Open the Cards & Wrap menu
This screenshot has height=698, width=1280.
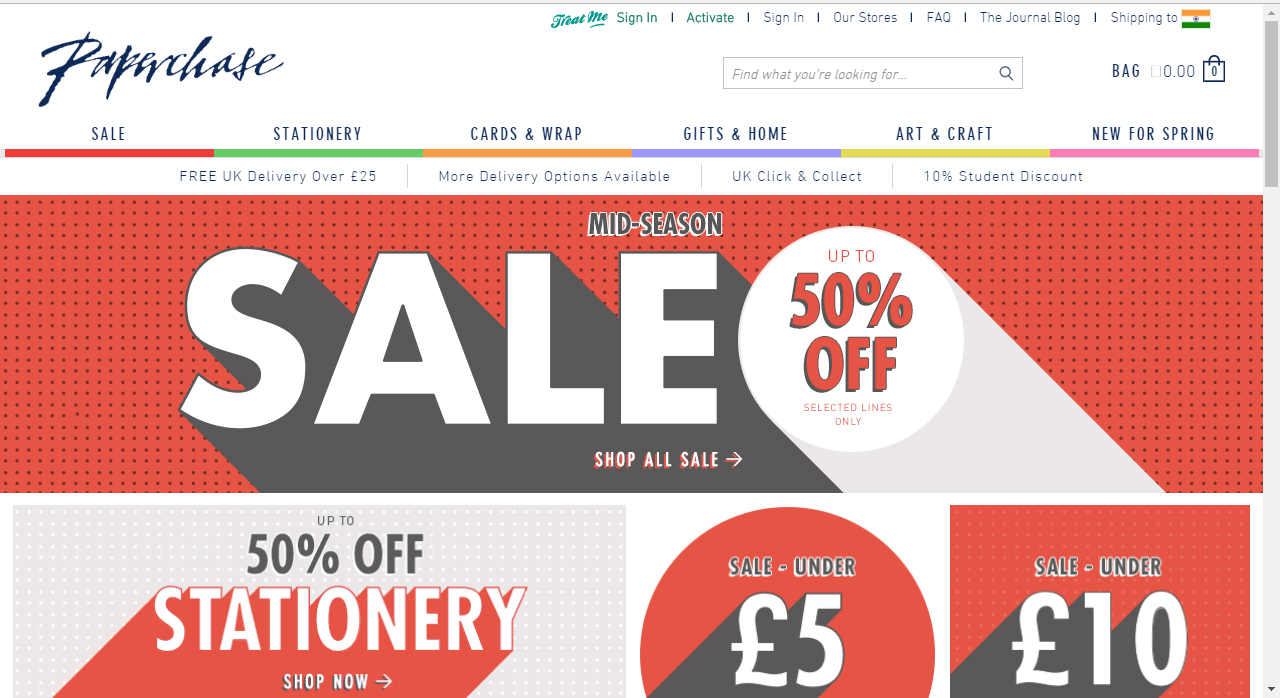pyautogui.click(x=527, y=133)
